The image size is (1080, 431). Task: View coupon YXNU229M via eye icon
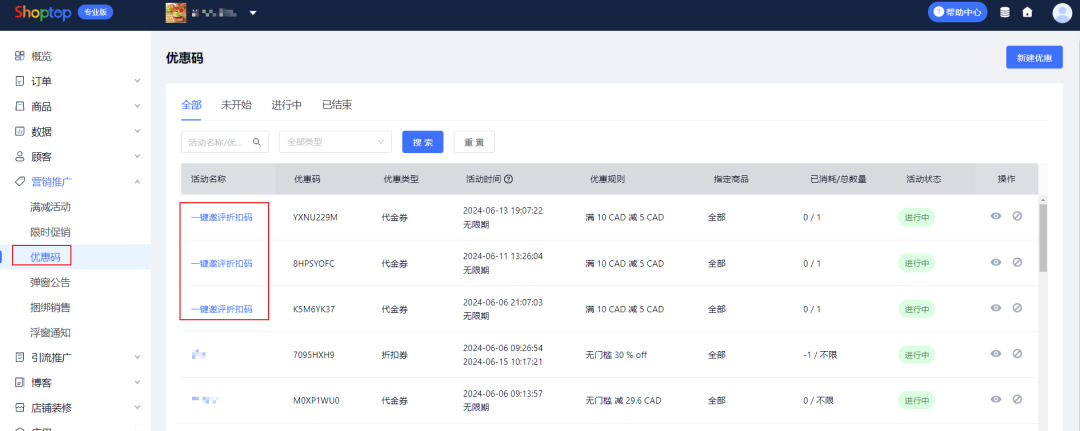click(995, 216)
